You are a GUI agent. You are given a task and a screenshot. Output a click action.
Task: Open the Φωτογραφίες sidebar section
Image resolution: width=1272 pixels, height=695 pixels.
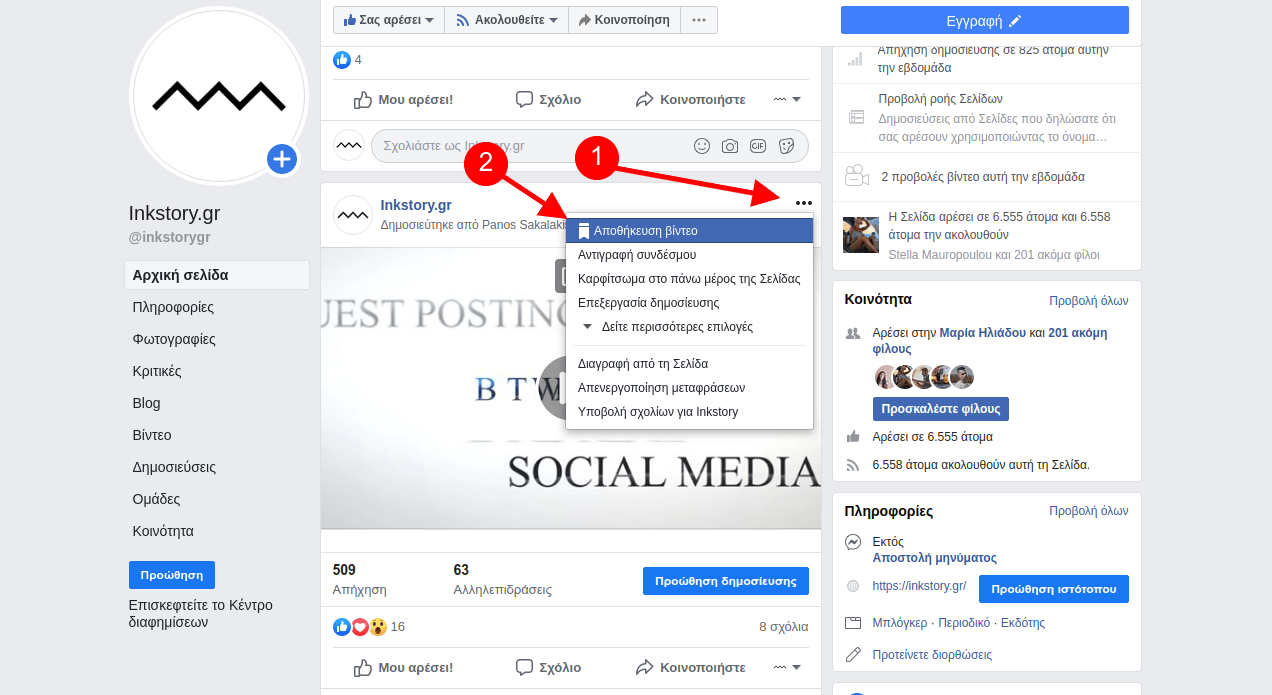[173, 339]
